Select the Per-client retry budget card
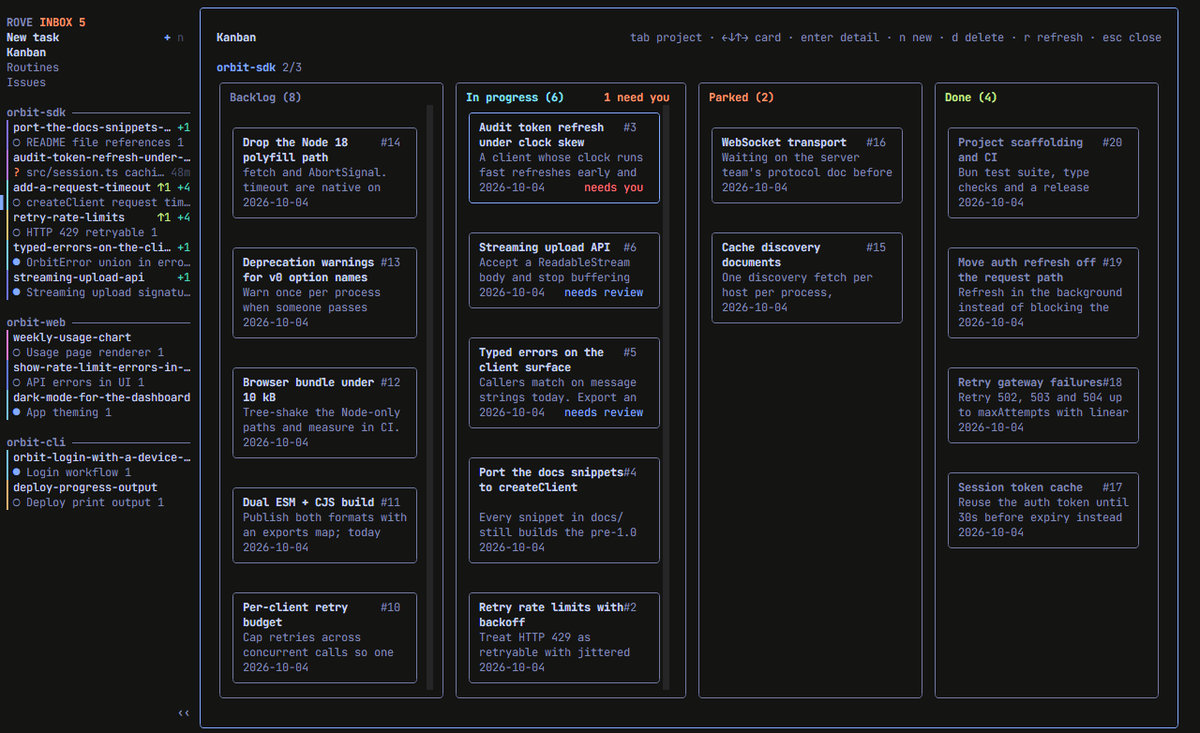This screenshot has width=1200, height=733. tap(325, 637)
